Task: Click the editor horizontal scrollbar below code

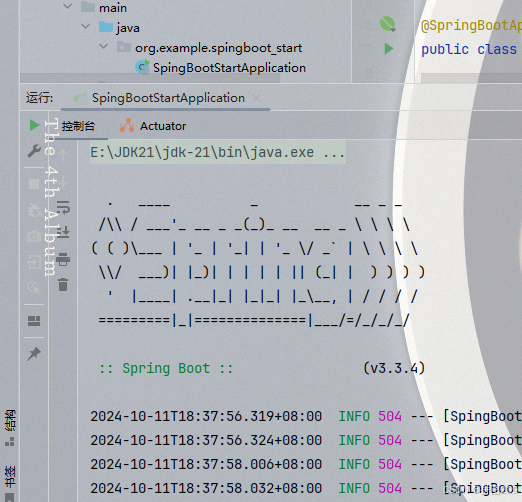Action: (471, 78)
